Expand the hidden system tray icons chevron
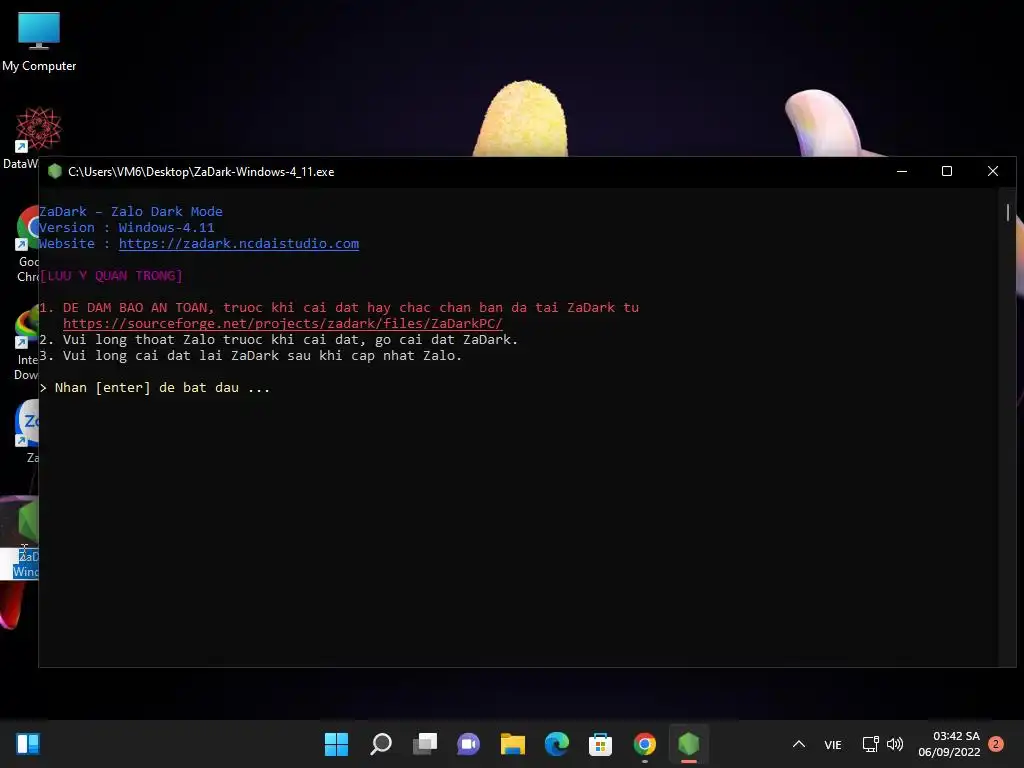The width and height of the screenshot is (1024, 768). click(x=799, y=744)
